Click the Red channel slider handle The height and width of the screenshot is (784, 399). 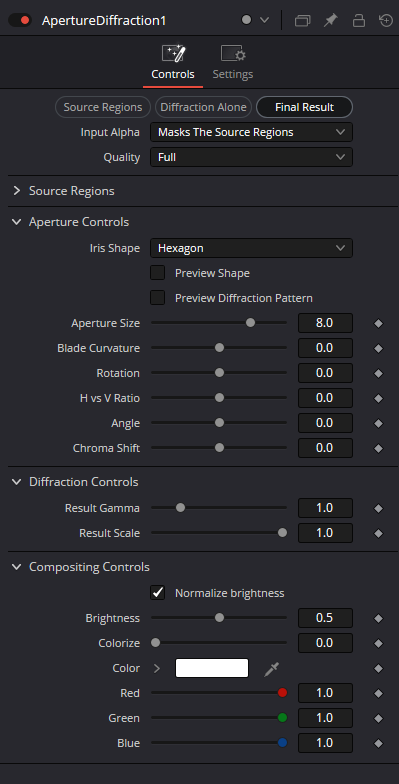(x=282, y=693)
